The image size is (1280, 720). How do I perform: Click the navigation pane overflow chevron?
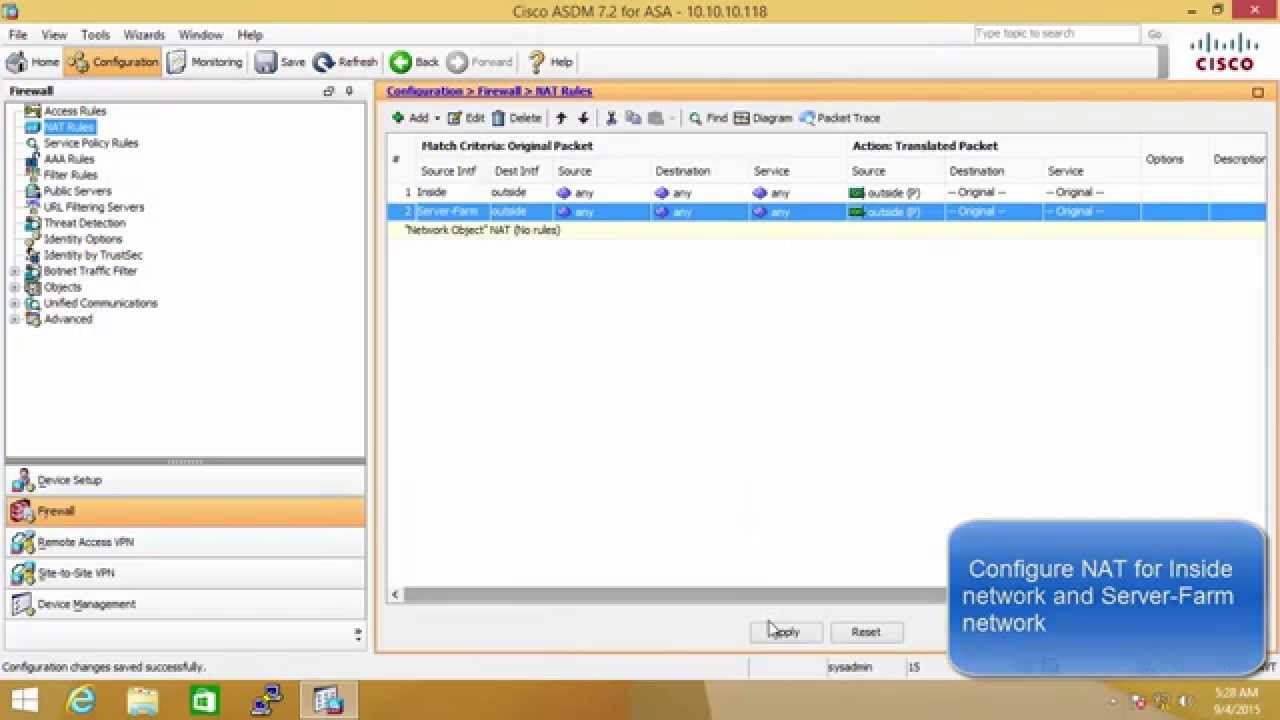358,634
